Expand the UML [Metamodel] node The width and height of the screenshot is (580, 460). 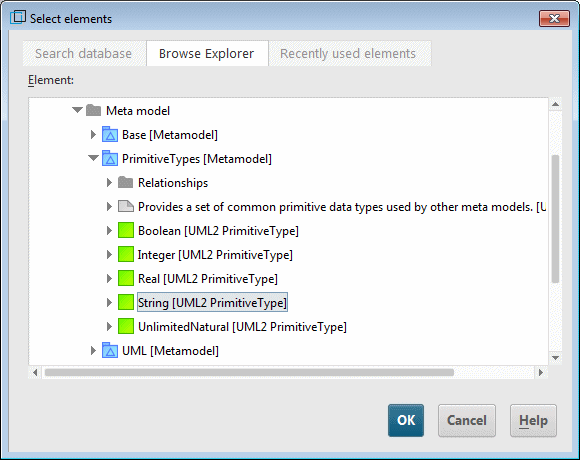93,351
